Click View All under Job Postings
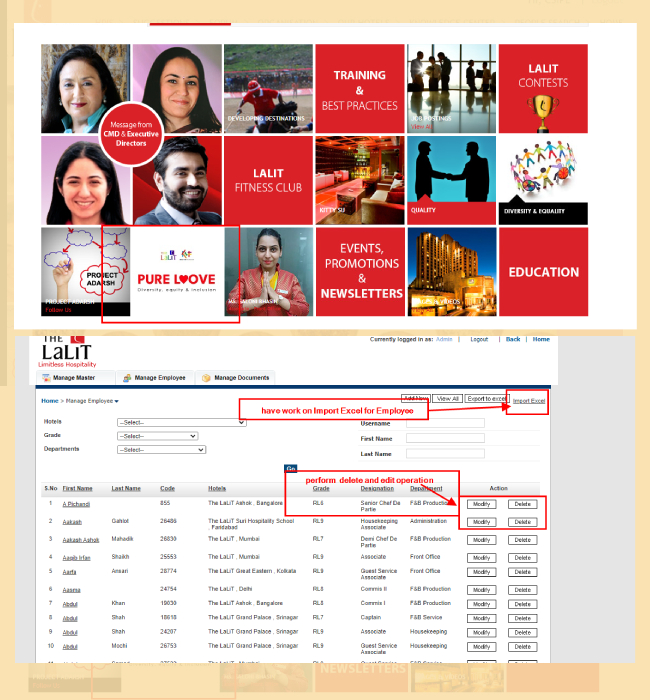 point(421,127)
